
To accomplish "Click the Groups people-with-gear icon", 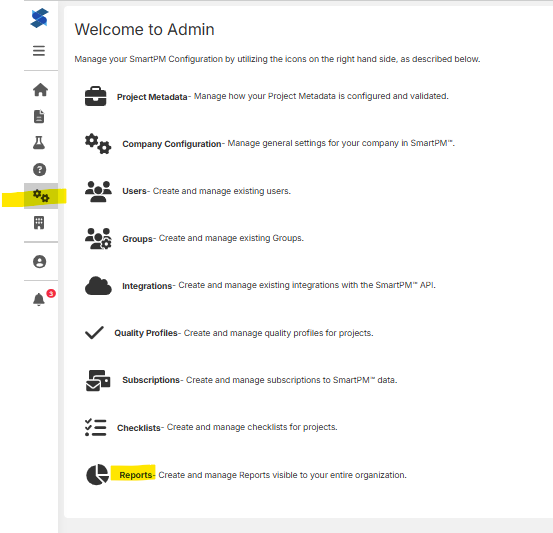I will pyautogui.click(x=98, y=238).
